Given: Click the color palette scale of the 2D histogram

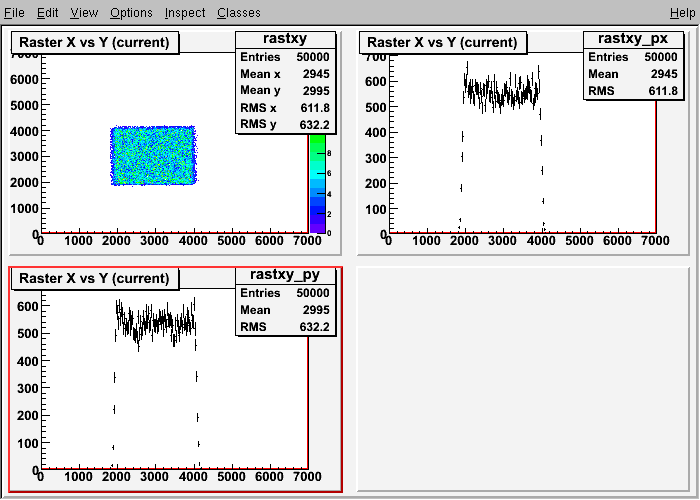Looking at the screenshot, I should pos(317,183).
